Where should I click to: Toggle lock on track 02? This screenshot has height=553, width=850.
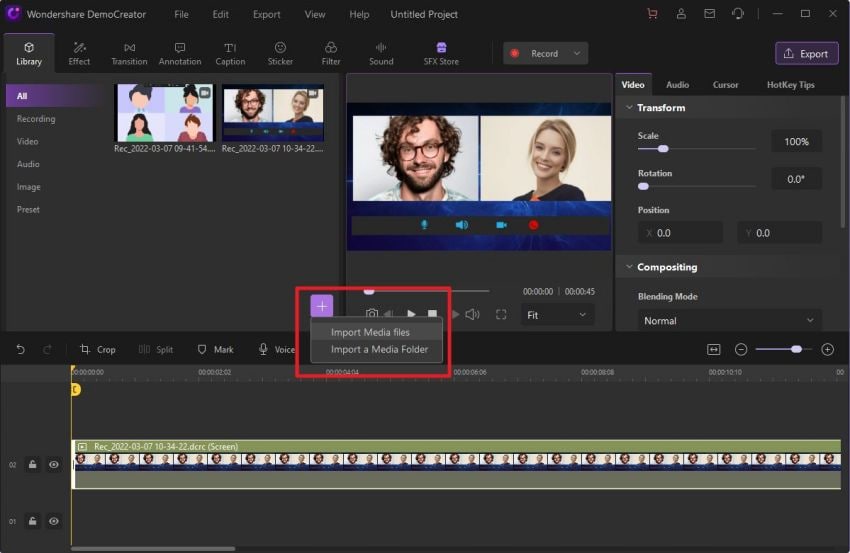coord(33,465)
